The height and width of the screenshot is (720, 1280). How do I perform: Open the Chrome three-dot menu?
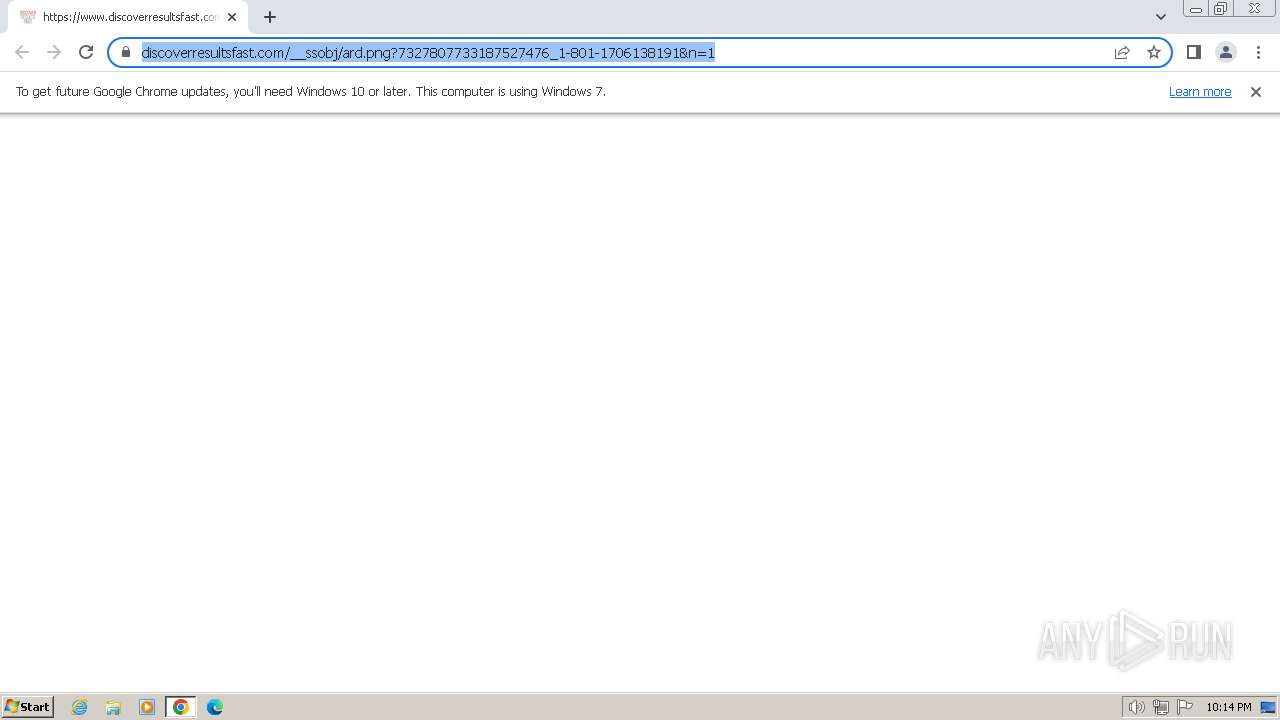(x=1258, y=52)
